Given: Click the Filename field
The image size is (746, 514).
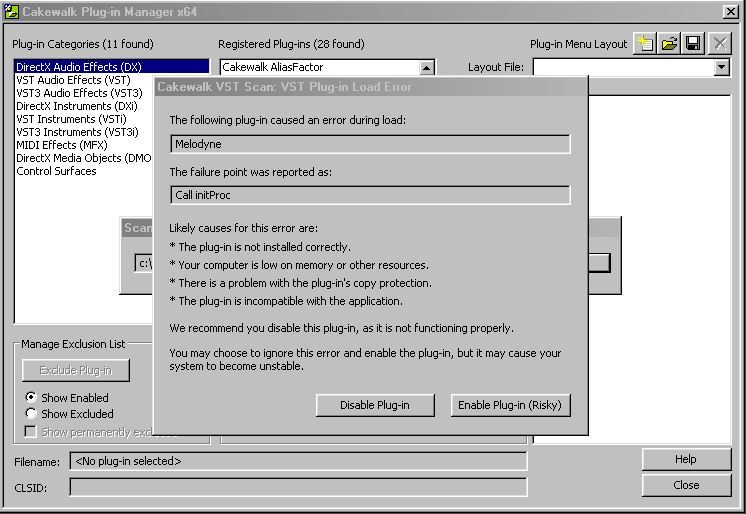Looking at the screenshot, I should pyautogui.click(x=298, y=461).
